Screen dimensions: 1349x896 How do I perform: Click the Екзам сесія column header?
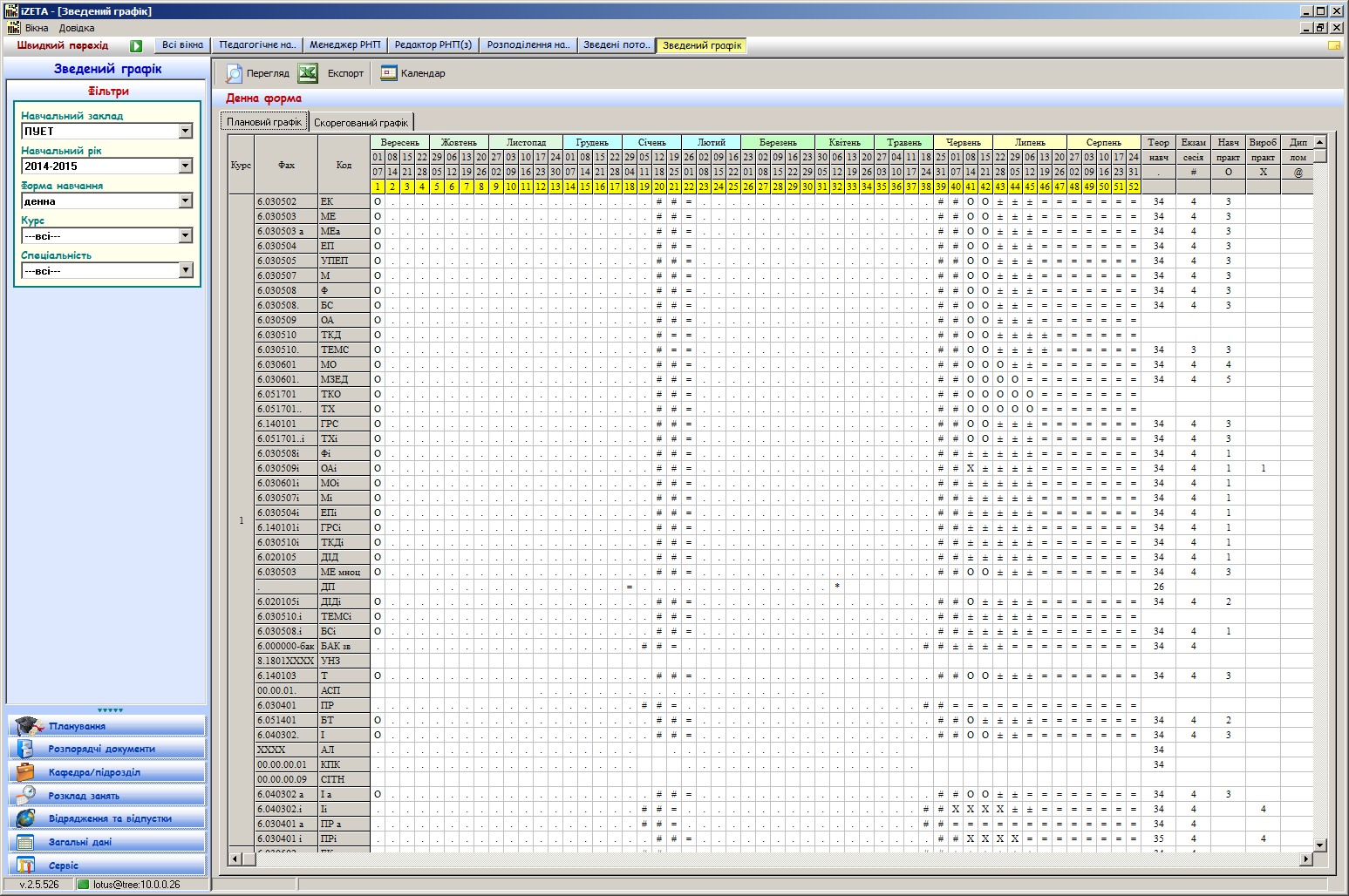tap(1193, 150)
